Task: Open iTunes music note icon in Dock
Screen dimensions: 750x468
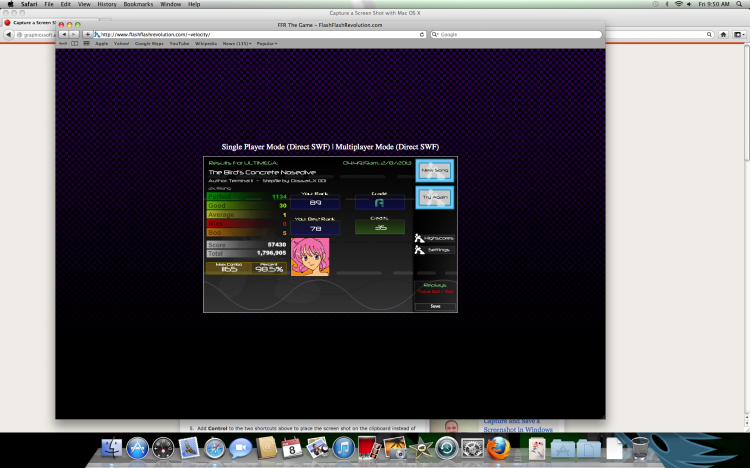Action: pos(343,448)
